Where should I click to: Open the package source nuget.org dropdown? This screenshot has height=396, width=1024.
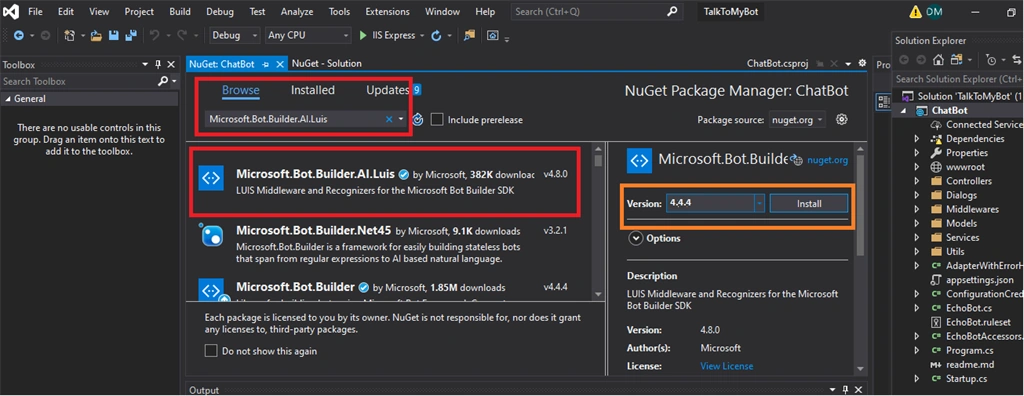click(797, 120)
